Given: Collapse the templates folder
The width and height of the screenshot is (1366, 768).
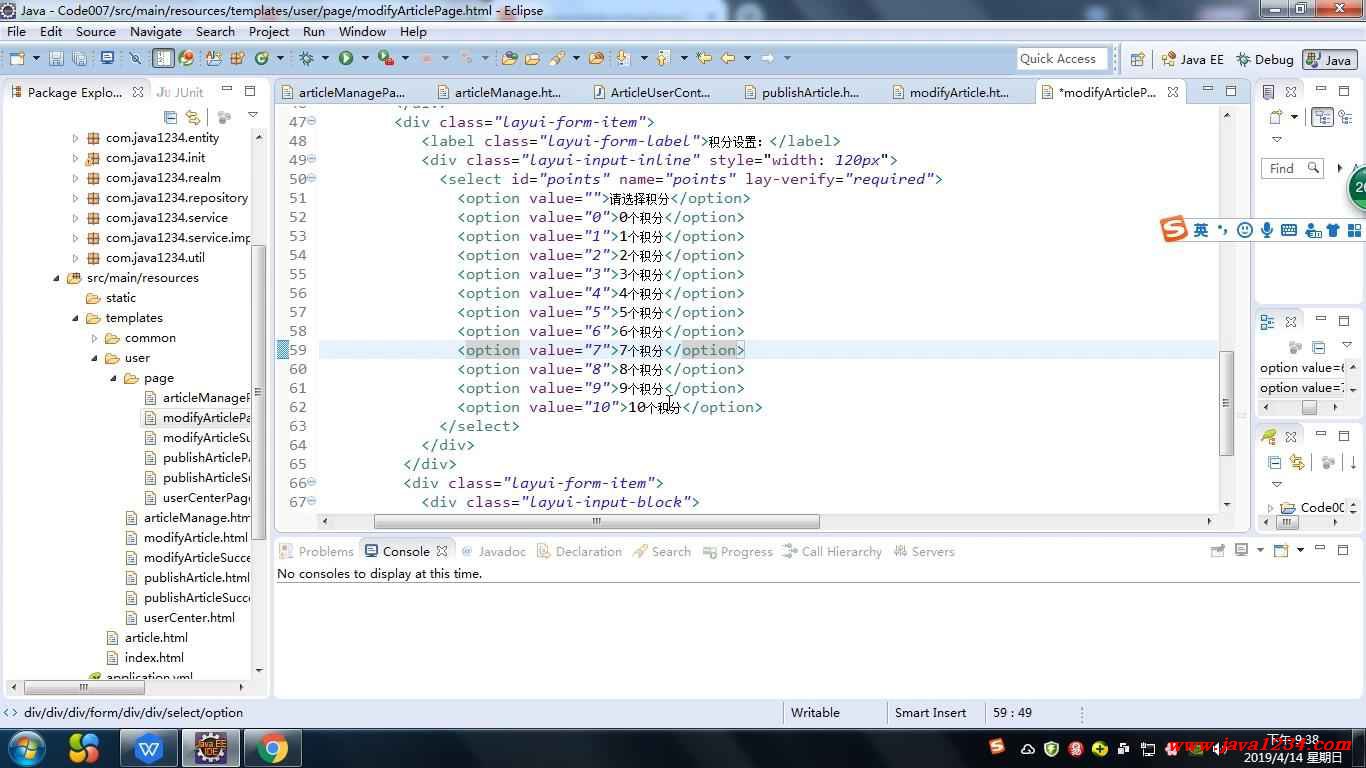Looking at the screenshot, I should tap(75, 318).
